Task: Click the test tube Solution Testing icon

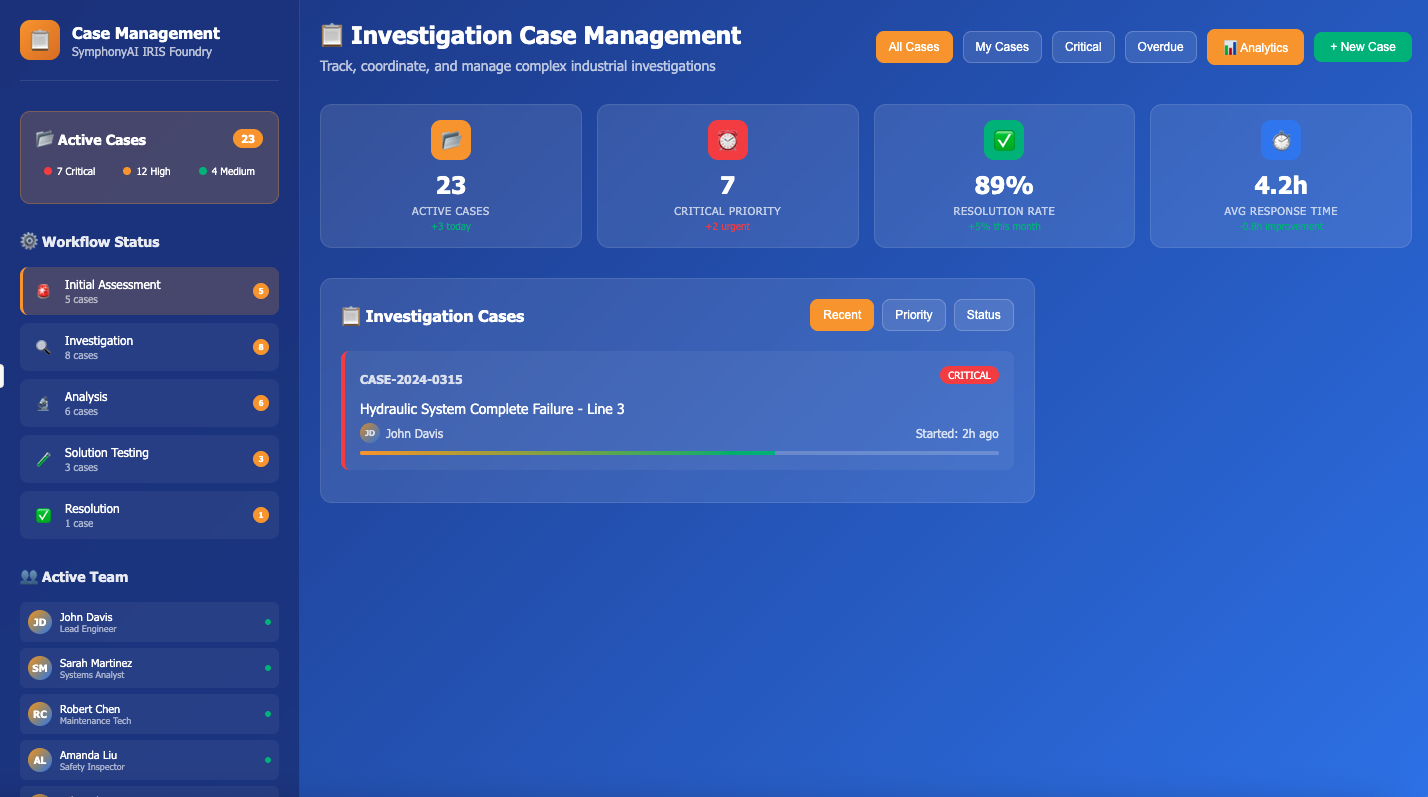Action: click(x=43, y=460)
